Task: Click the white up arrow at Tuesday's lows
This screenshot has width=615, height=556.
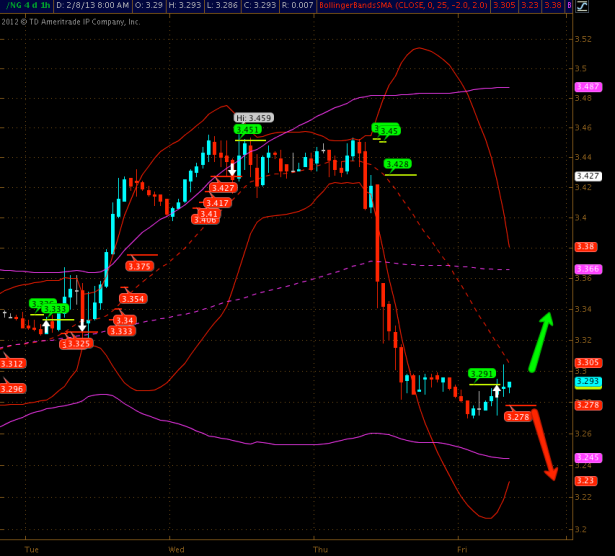Action: coord(45,325)
